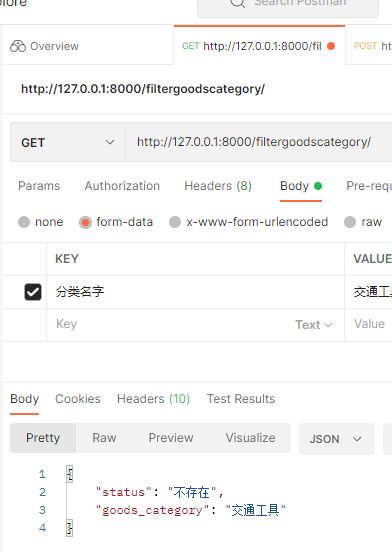Click the Overview binoculars icon
This screenshot has height=553, width=392.
[18, 46]
